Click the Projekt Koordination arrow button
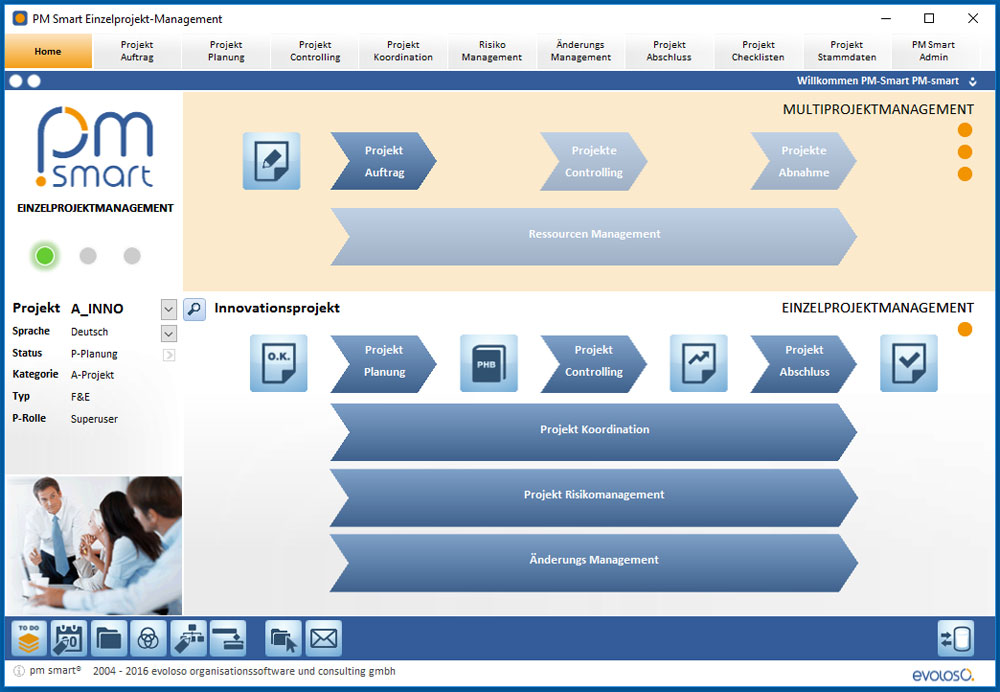The width and height of the screenshot is (1000, 692). pyautogui.click(x=594, y=430)
